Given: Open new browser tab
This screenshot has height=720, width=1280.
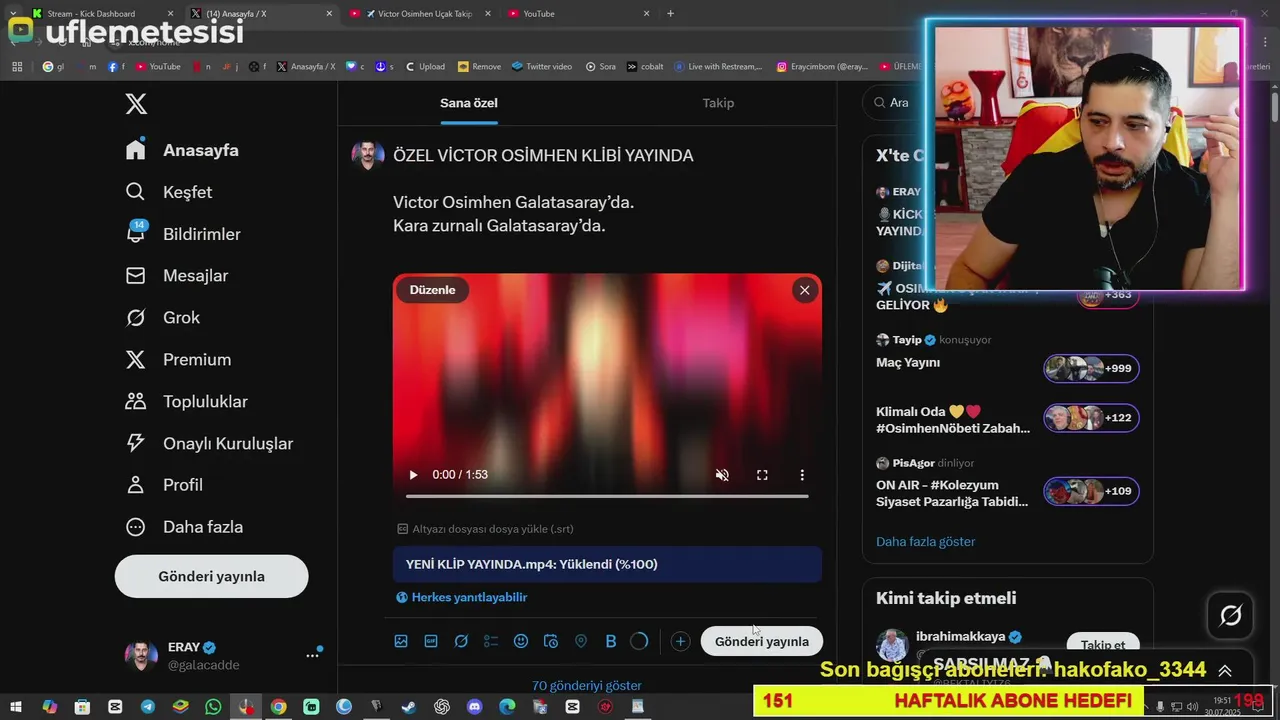Looking at the screenshot, I should click(670, 14).
